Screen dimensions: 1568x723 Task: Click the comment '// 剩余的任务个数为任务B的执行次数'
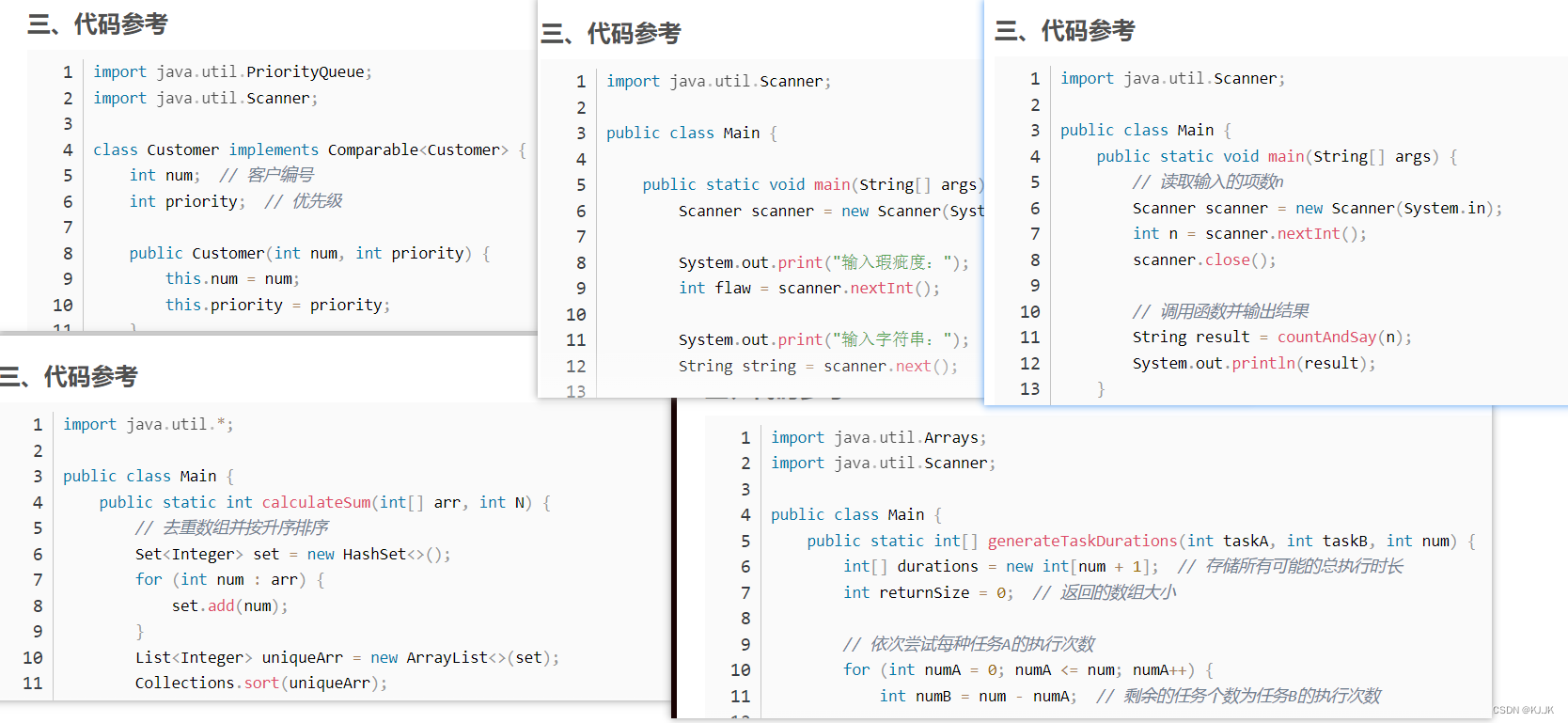[x=1238, y=697]
